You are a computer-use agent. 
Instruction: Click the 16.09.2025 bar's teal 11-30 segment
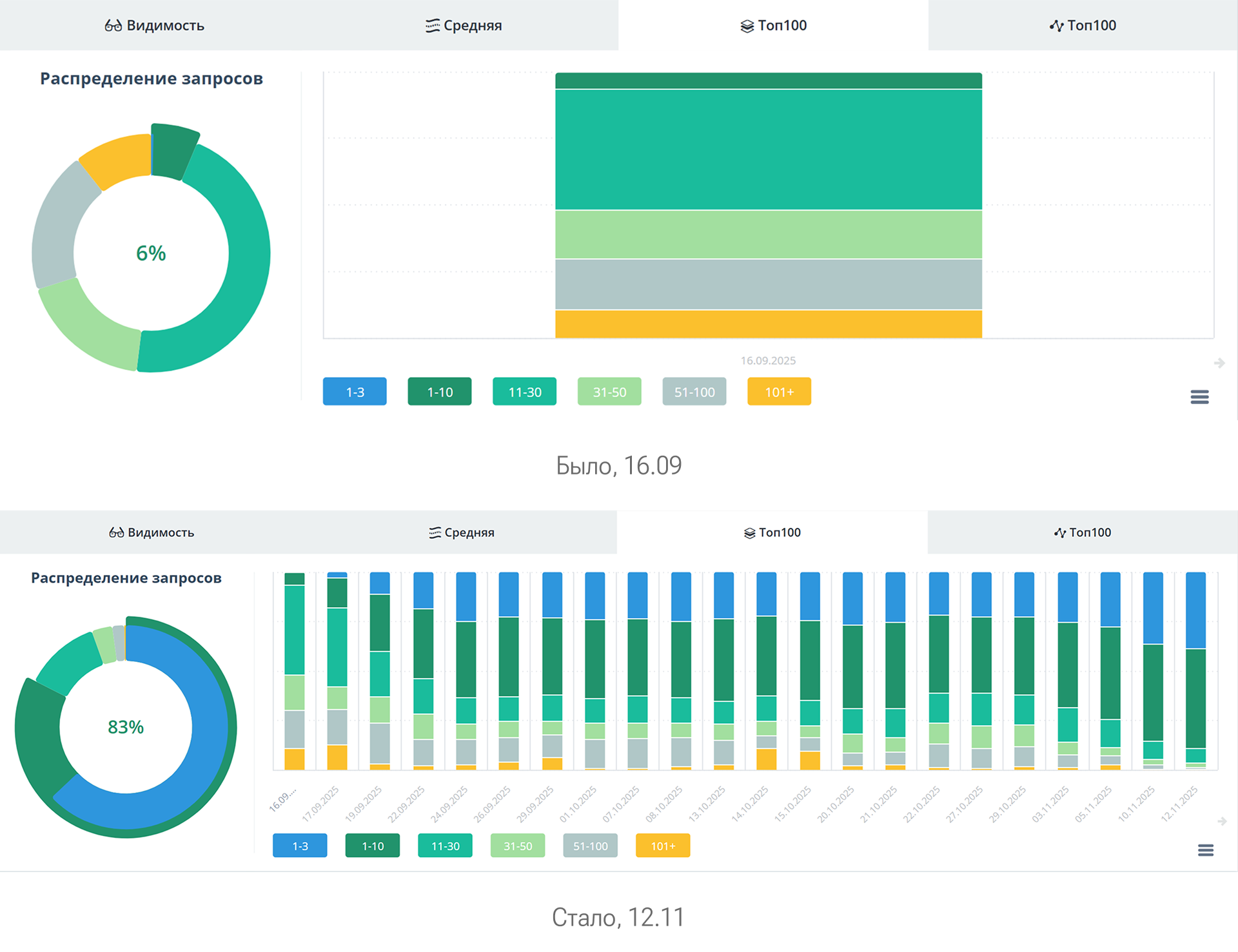768,150
